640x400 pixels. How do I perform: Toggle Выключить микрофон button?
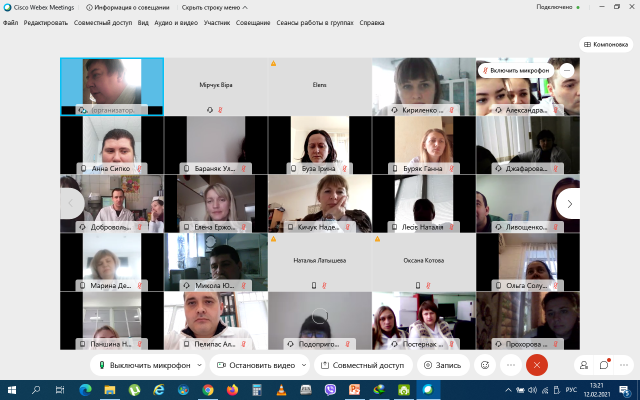(146, 365)
